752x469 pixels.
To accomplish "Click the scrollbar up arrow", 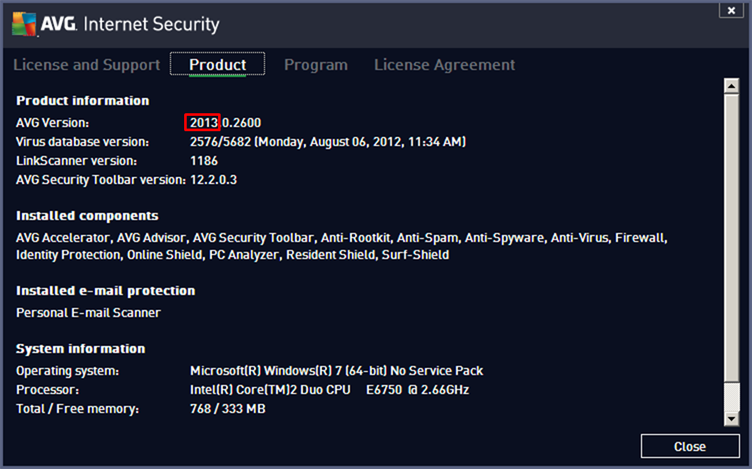I will tap(731, 86).
